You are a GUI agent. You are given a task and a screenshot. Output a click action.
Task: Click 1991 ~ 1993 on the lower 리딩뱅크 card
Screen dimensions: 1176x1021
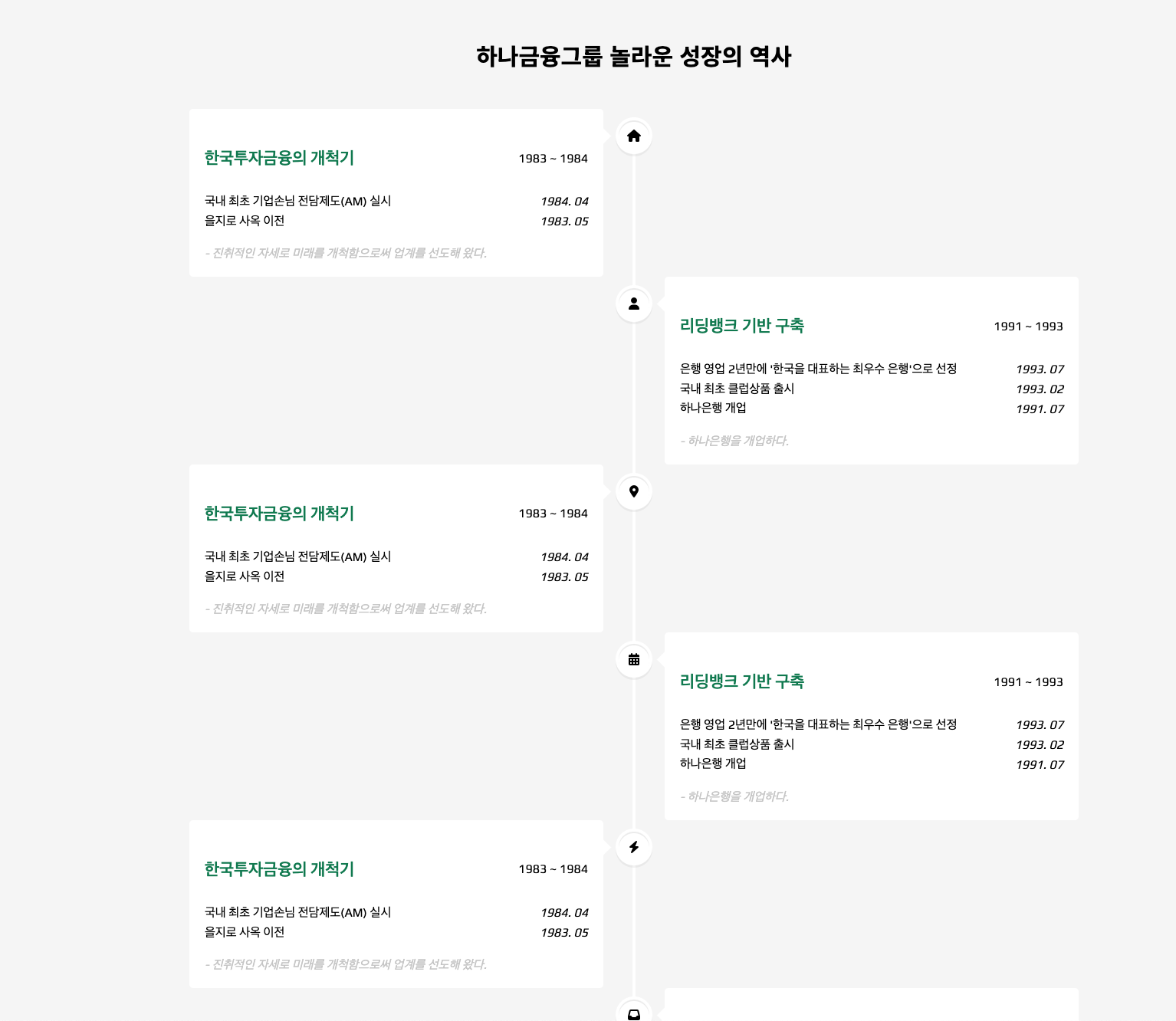[x=1028, y=681]
